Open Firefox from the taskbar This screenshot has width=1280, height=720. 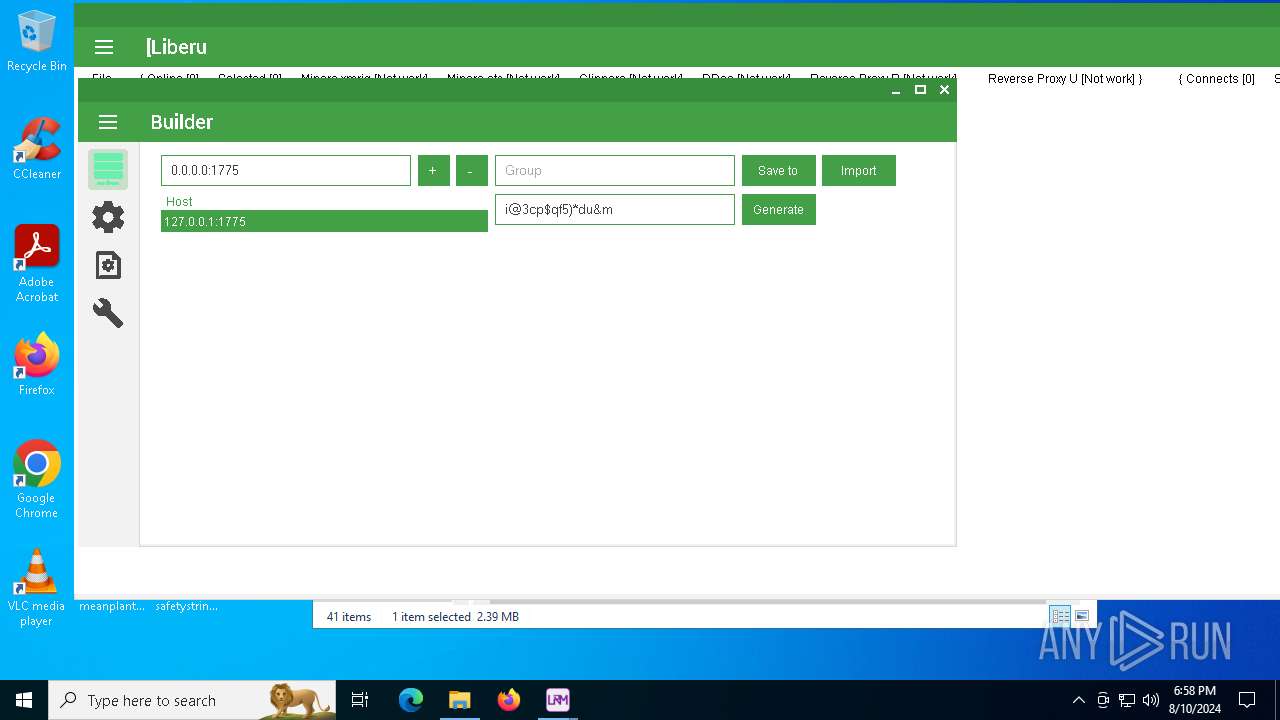(x=509, y=700)
